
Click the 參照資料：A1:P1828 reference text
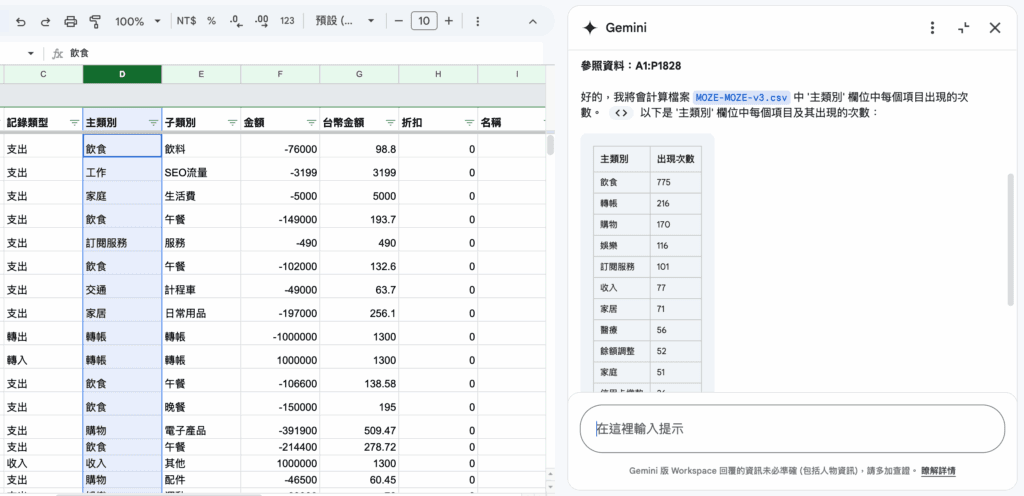[x=631, y=65]
